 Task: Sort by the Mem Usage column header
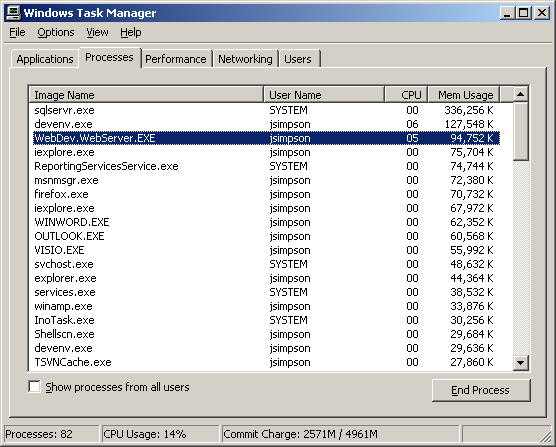(464, 95)
